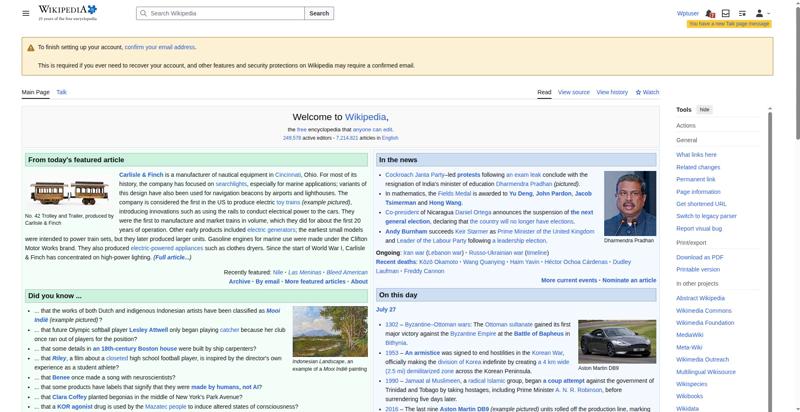The width and height of the screenshot is (800, 412).
Task: Open the Dharmendra Pradhan photo thumbnail
Action: pyautogui.click(x=630, y=203)
